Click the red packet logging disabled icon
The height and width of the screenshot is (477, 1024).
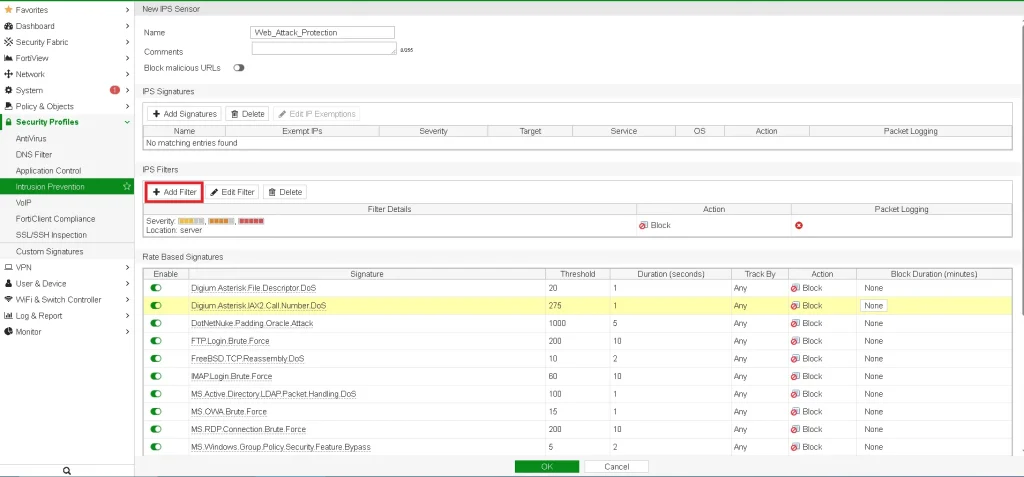coord(799,225)
